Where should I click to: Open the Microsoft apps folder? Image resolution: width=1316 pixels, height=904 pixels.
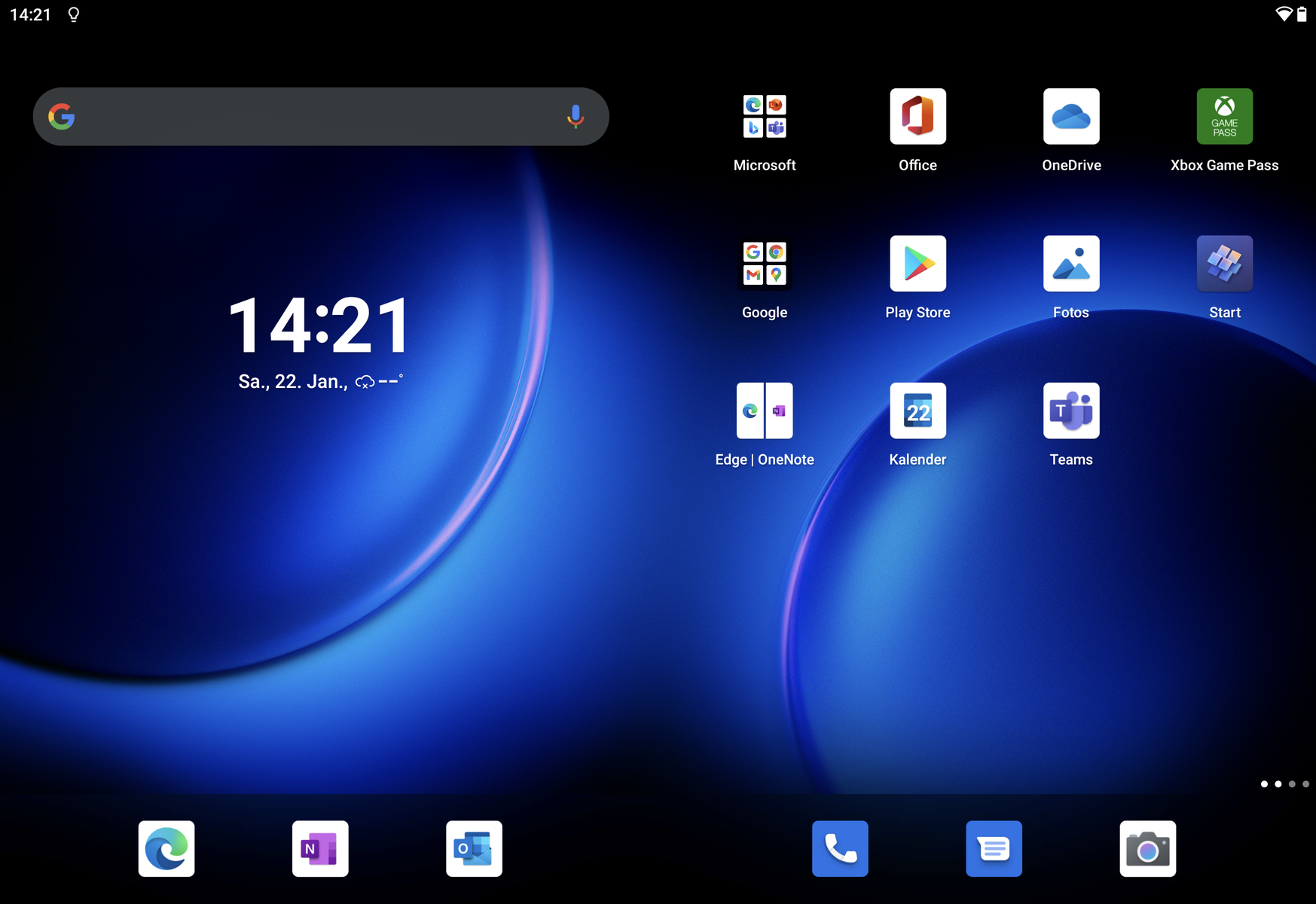click(x=765, y=117)
